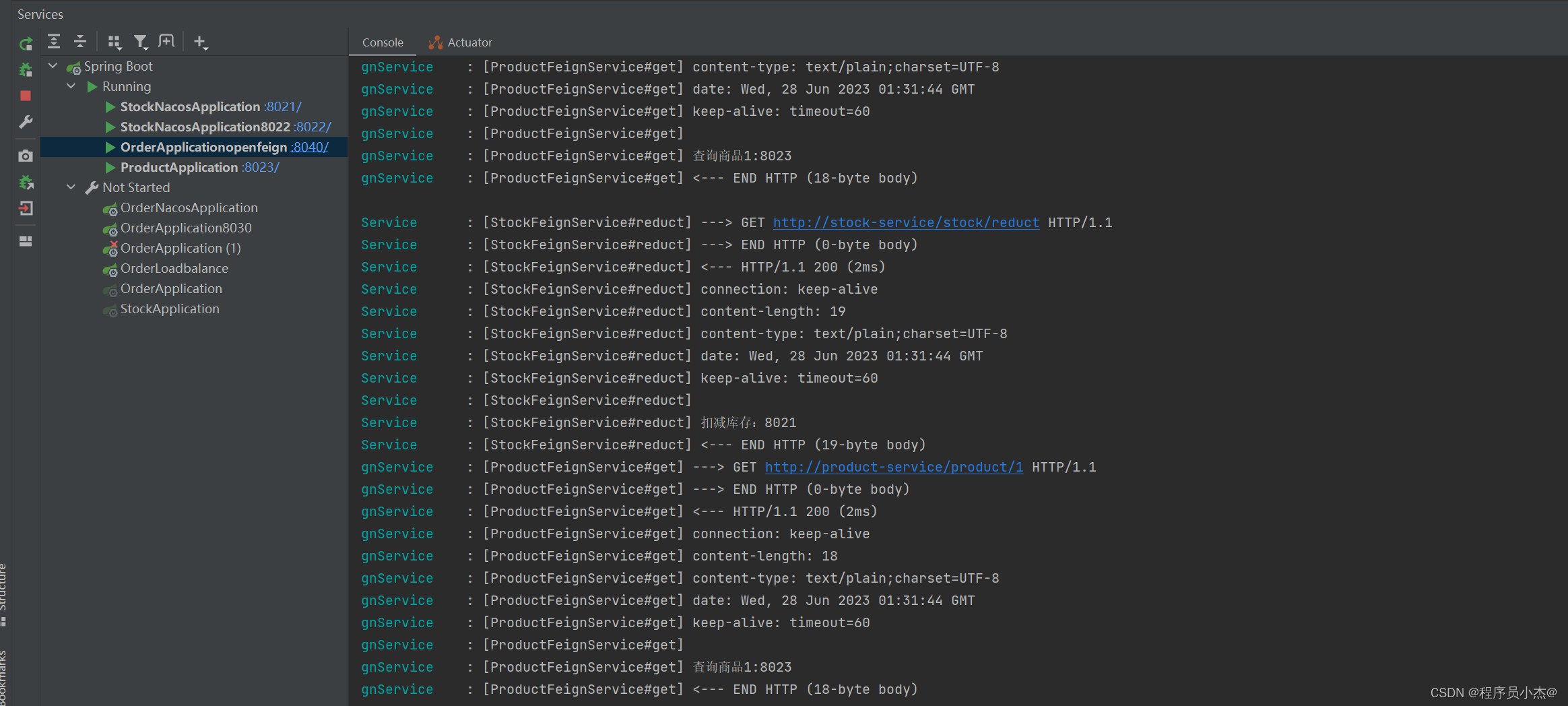The width and height of the screenshot is (1568, 706).
Task: Click the Spring icon beside OrderApplication
Action: (110, 290)
